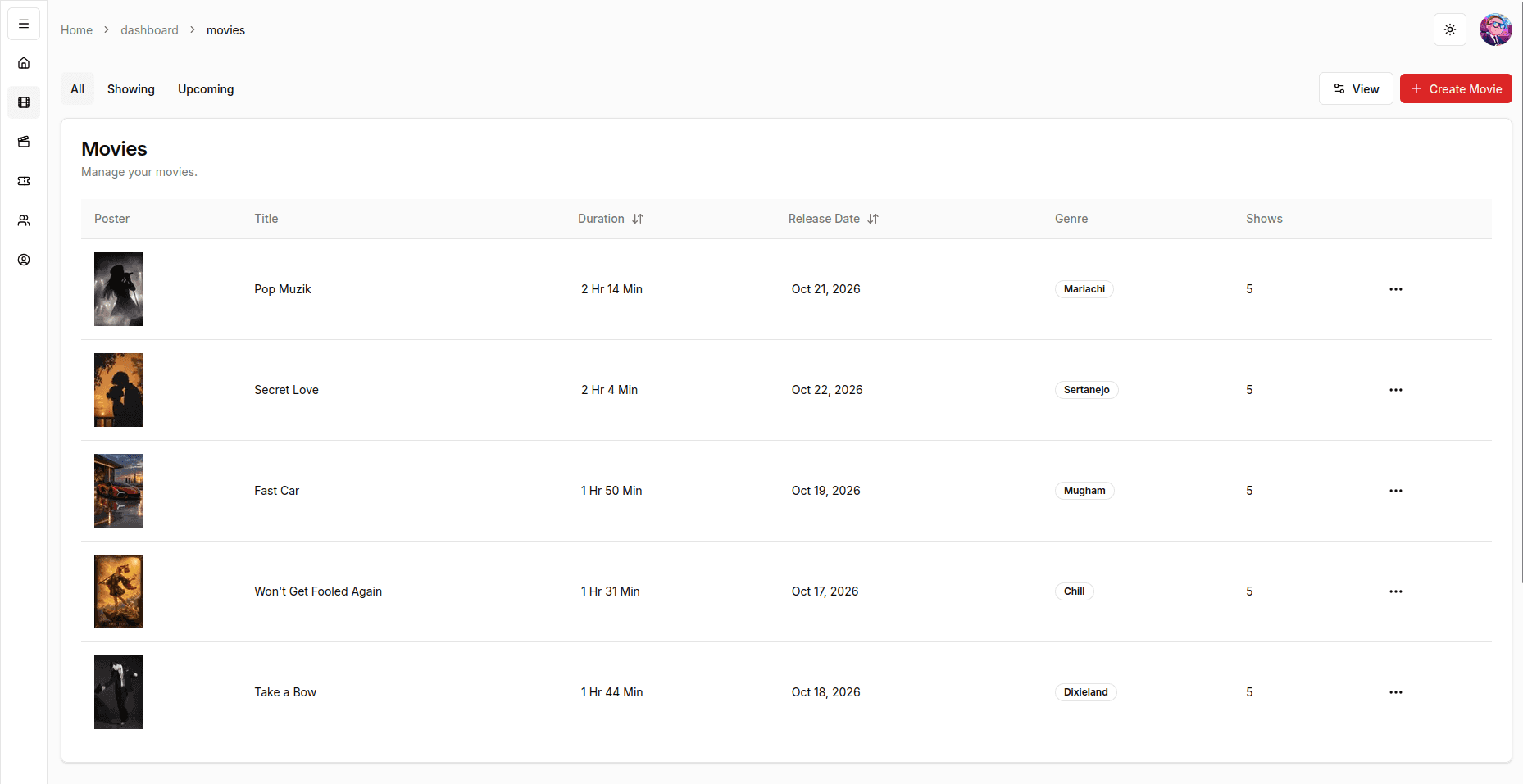The height and width of the screenshot is (784, 1523).
Task: Open the user avatar menu
Action: click(x=1496, y=29)
